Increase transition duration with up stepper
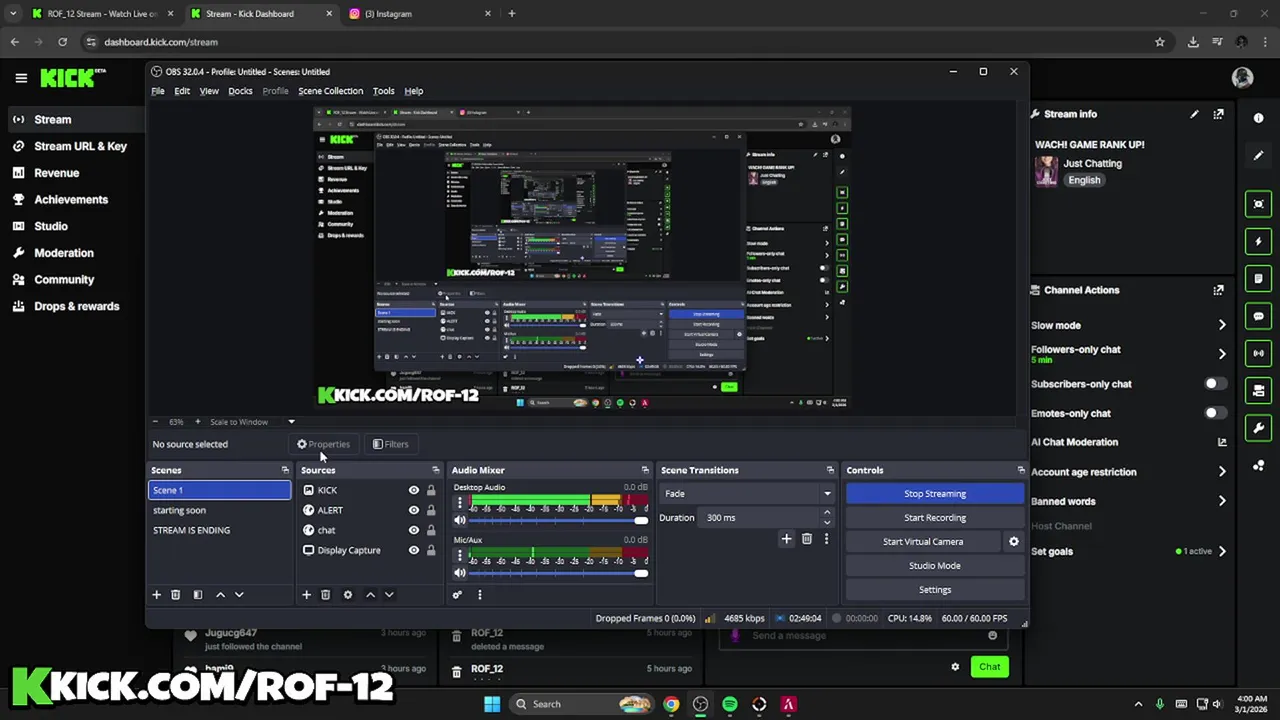The image size is (1280, 720). tap(826, 513)
